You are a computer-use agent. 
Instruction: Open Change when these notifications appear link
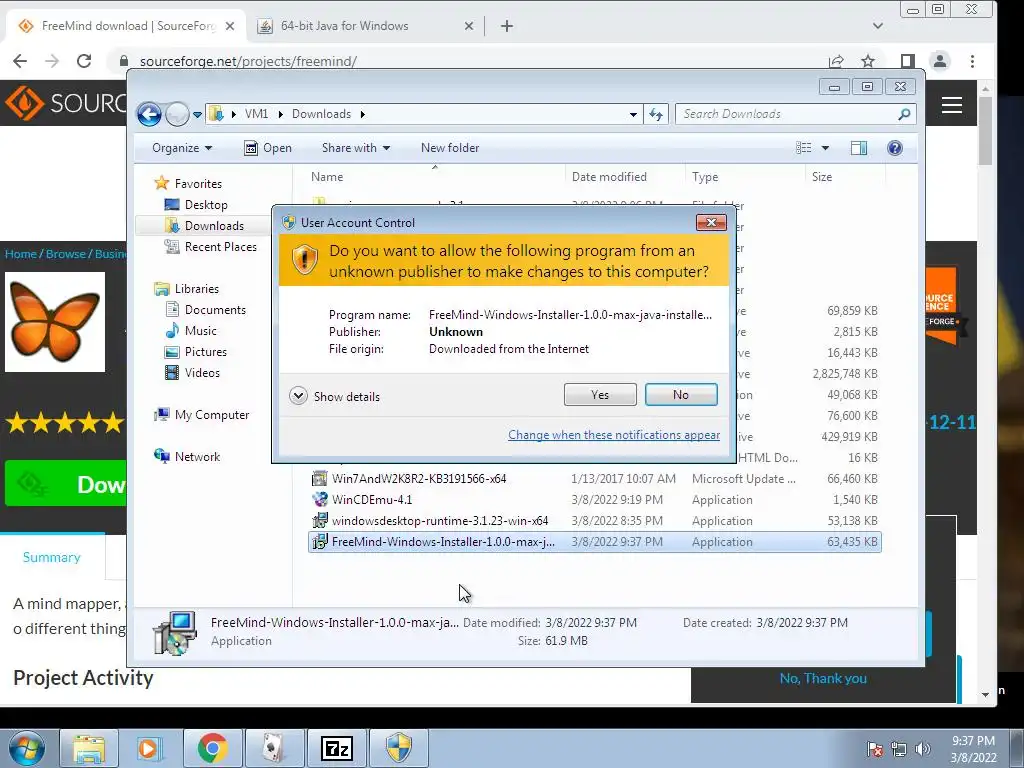click(x=614, y=435)
